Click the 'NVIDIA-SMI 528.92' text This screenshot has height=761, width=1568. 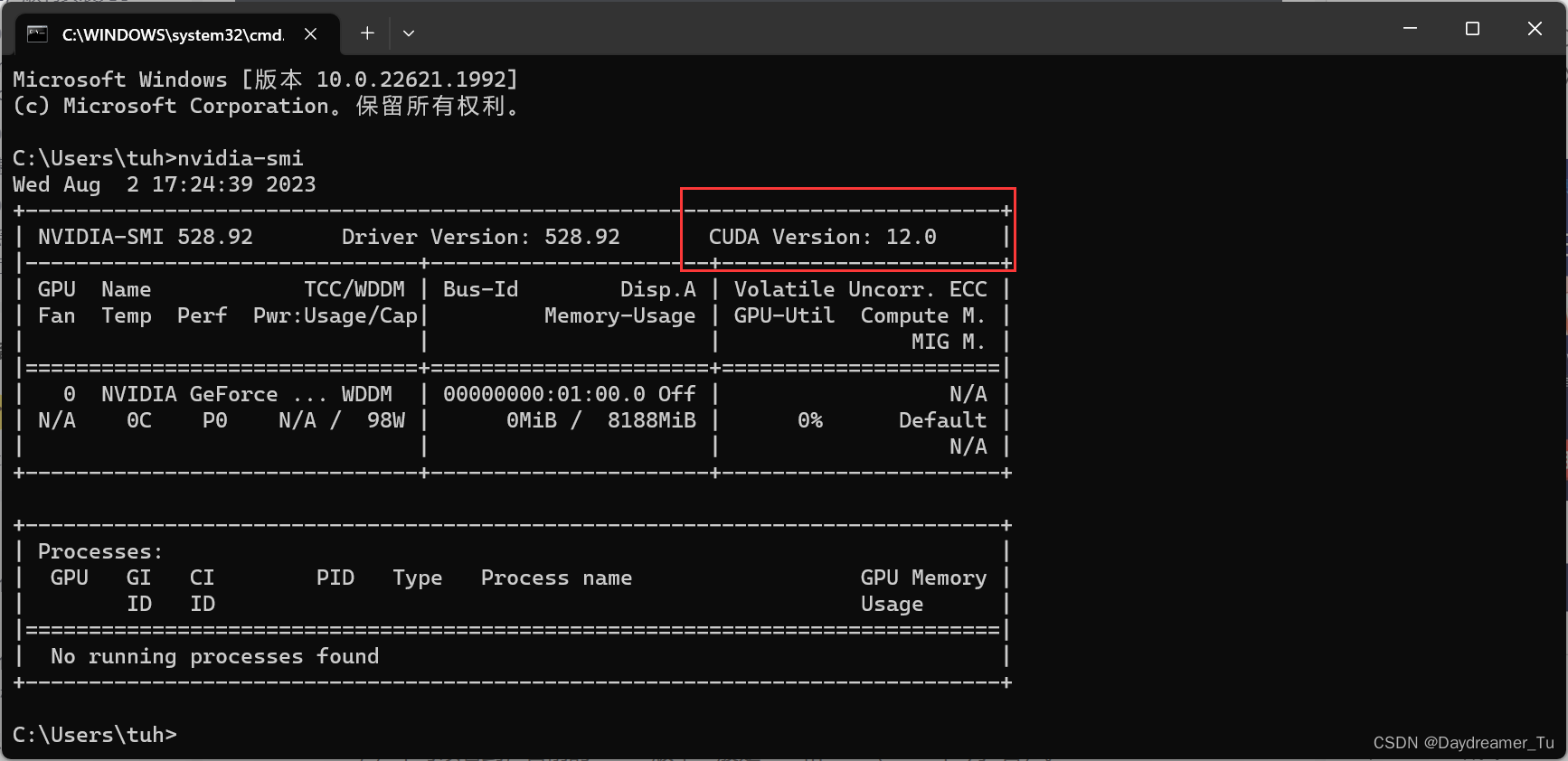(146, 237)
